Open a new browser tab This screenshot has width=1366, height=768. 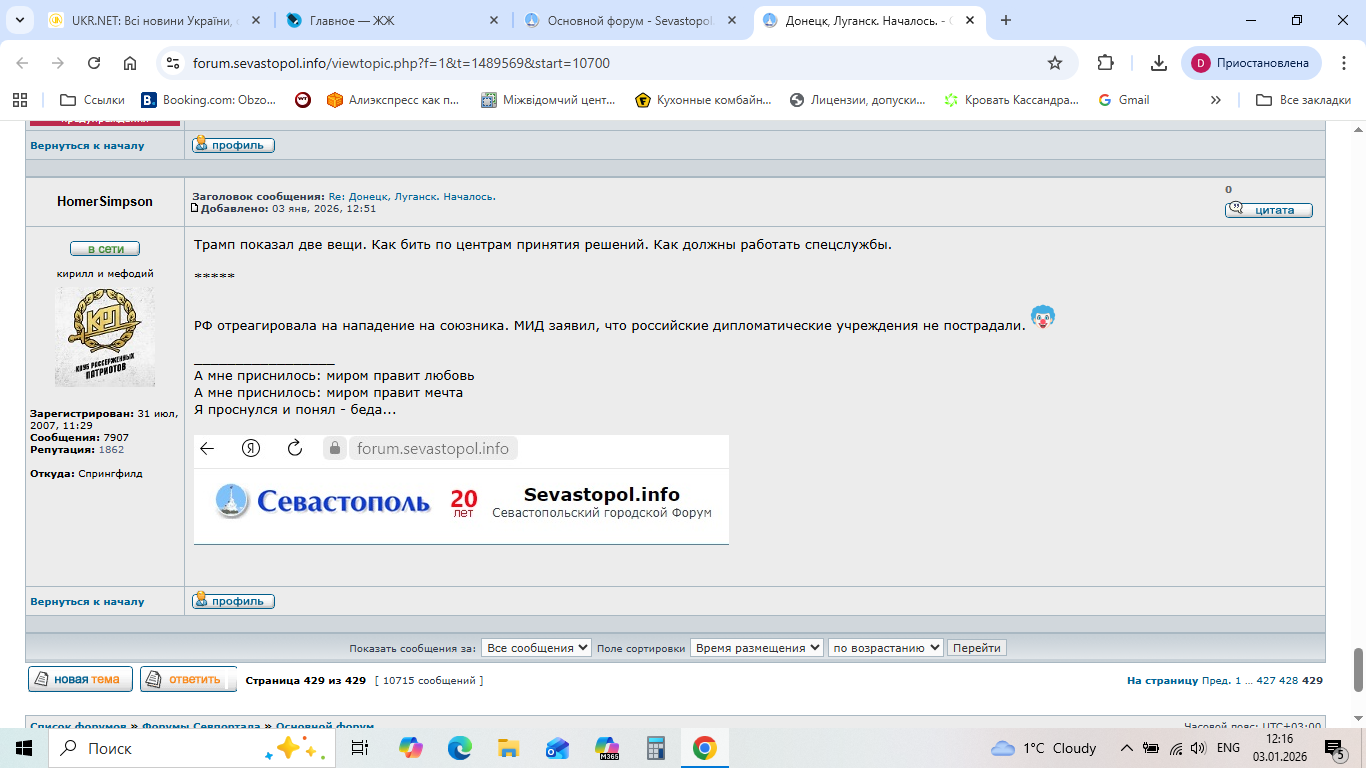[1006, 20]
